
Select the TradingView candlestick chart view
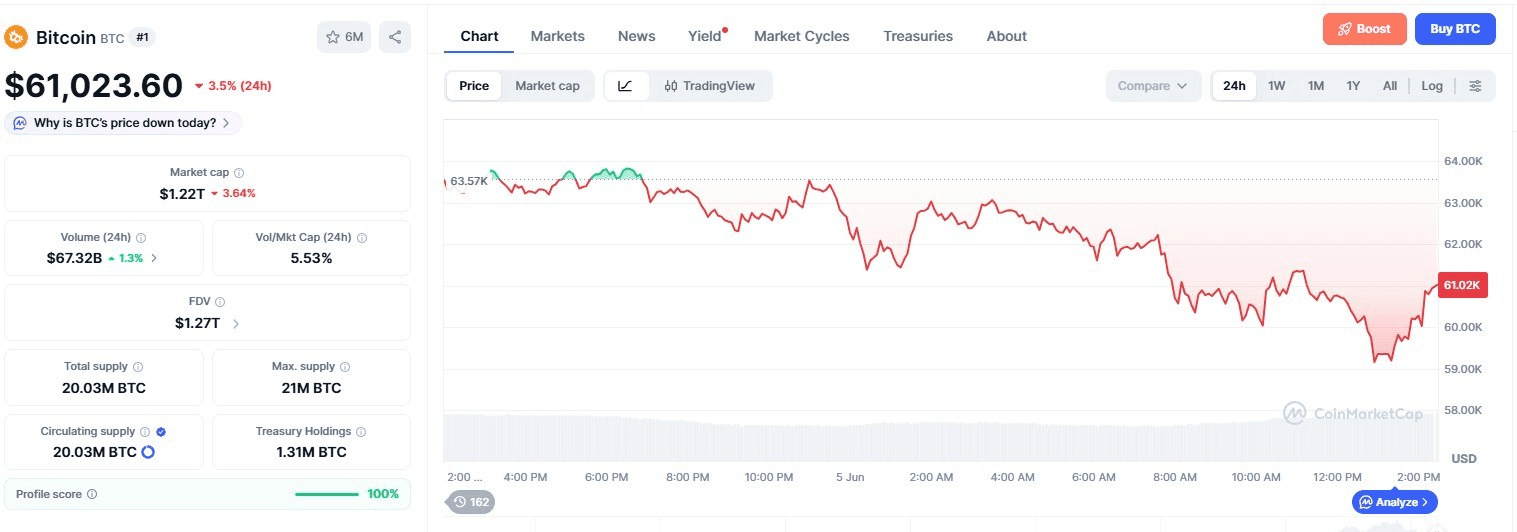(710, 86)
